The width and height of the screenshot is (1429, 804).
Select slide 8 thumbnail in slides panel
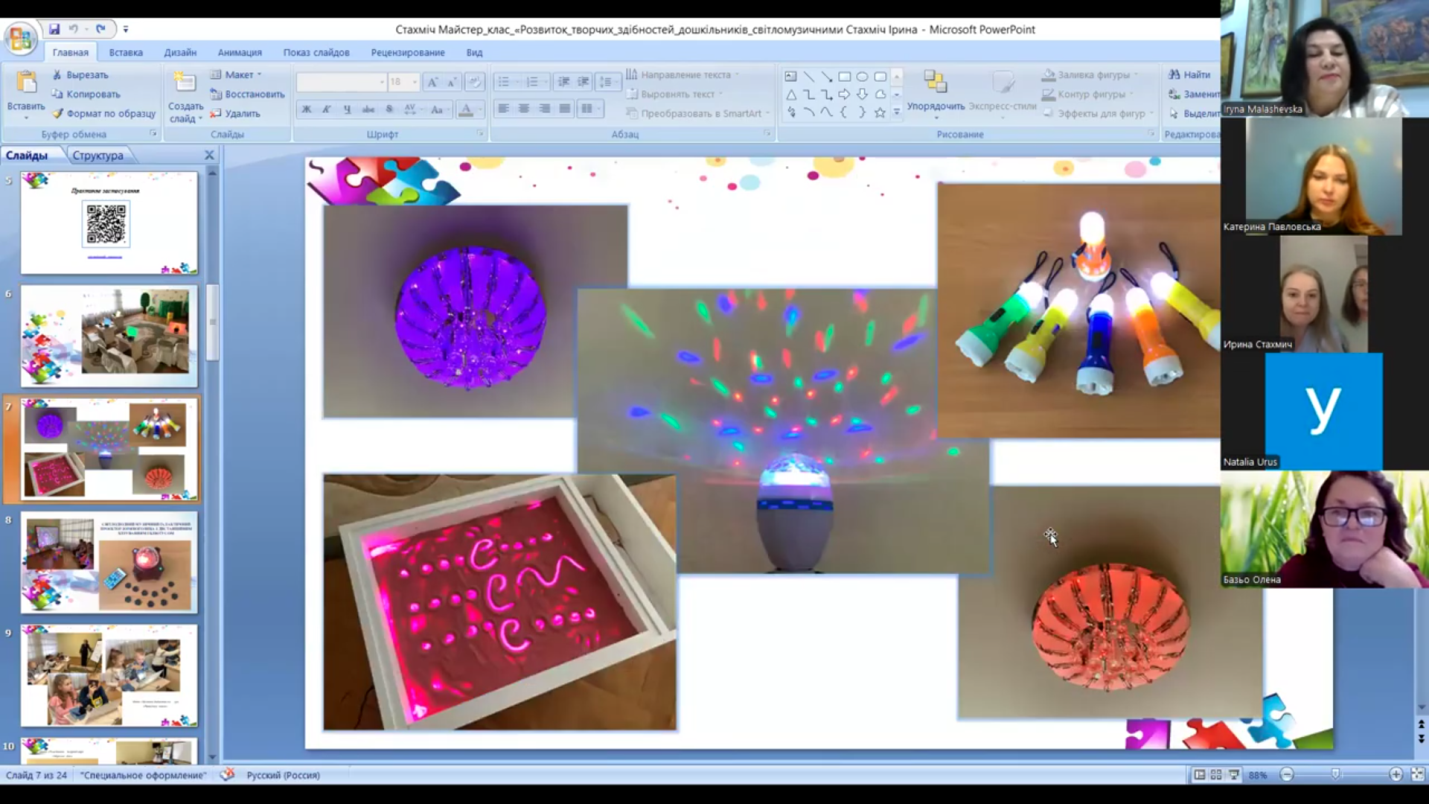(109, 562)
